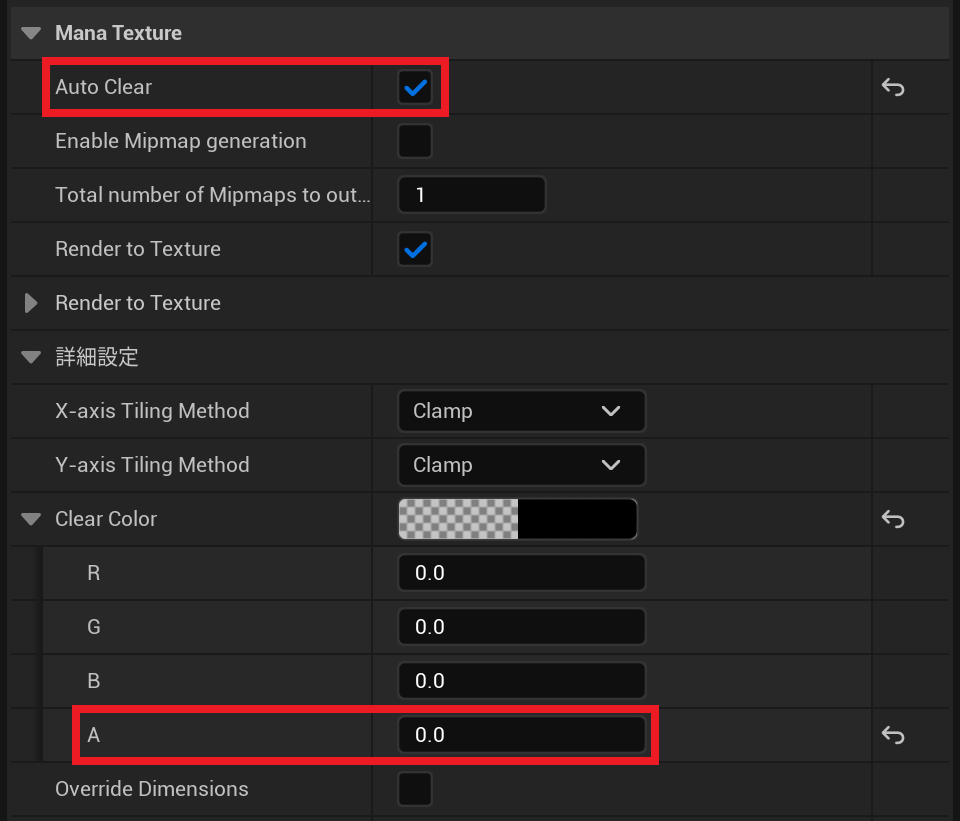Select the R channel value field
This screenshot has height=821, width=960.
521,573
